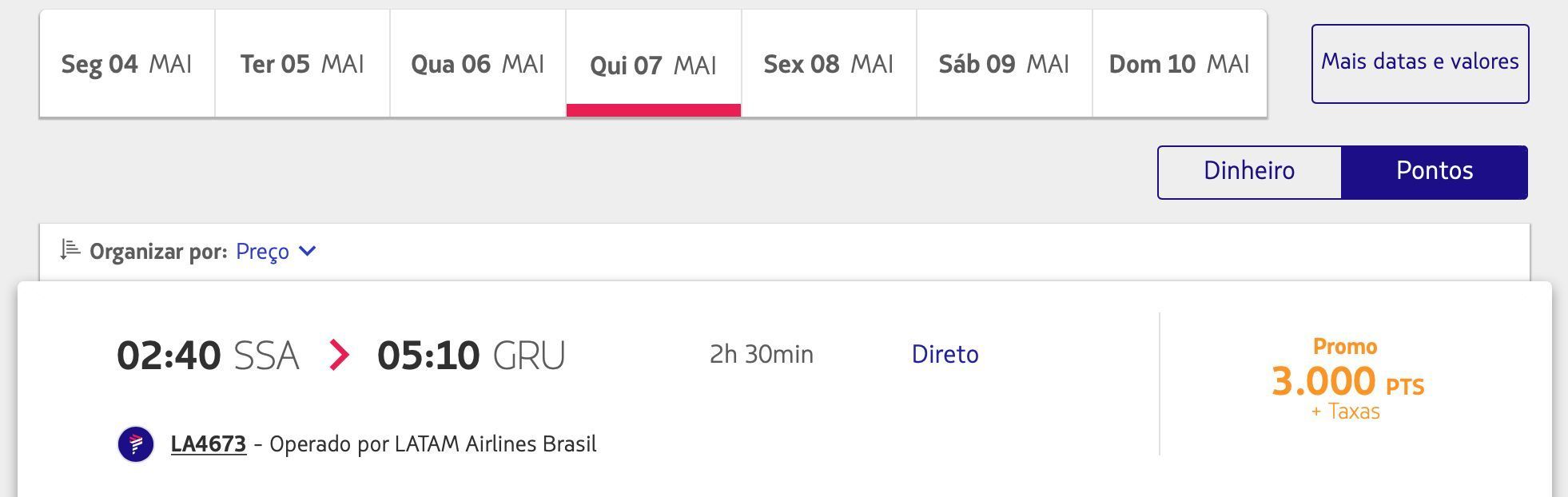Click the LATAM airline logo icon

(x=136, y=444)
